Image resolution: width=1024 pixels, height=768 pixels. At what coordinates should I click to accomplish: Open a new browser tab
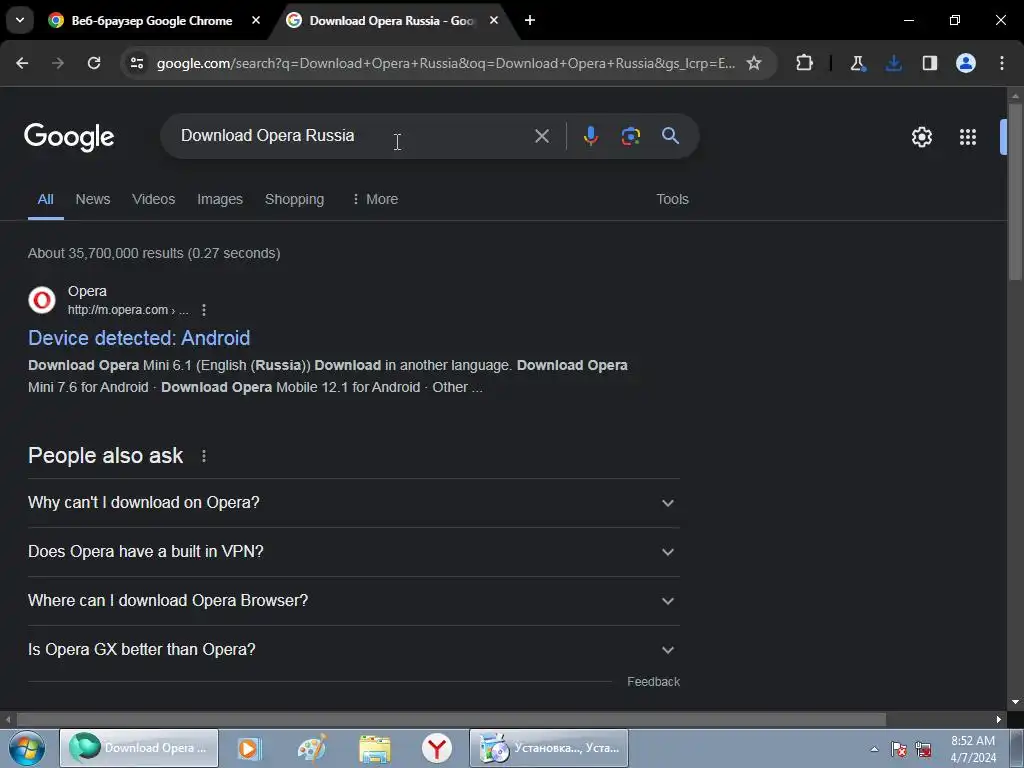pos(530,20)
